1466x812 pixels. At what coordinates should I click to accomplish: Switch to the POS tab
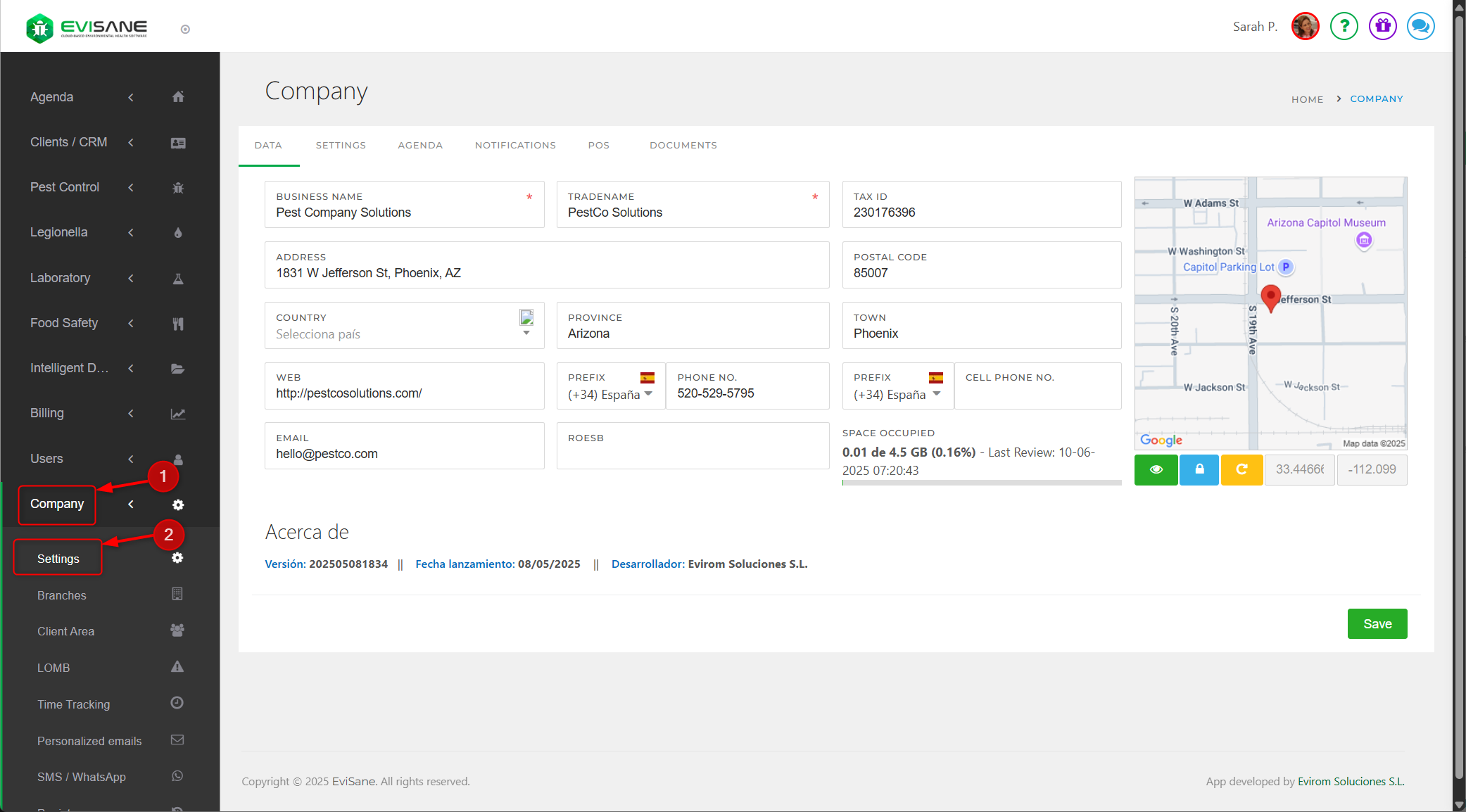(x=599, y=146)
